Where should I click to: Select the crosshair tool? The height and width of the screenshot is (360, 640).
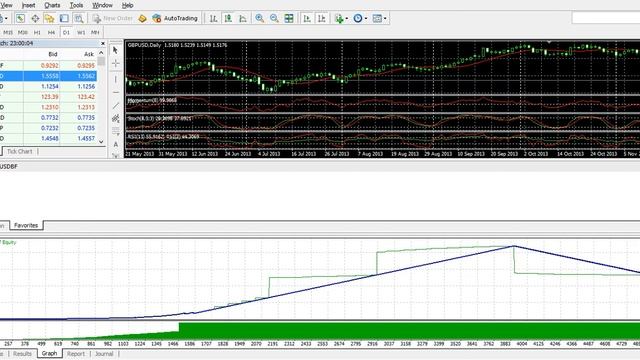(x=116, y=64)
